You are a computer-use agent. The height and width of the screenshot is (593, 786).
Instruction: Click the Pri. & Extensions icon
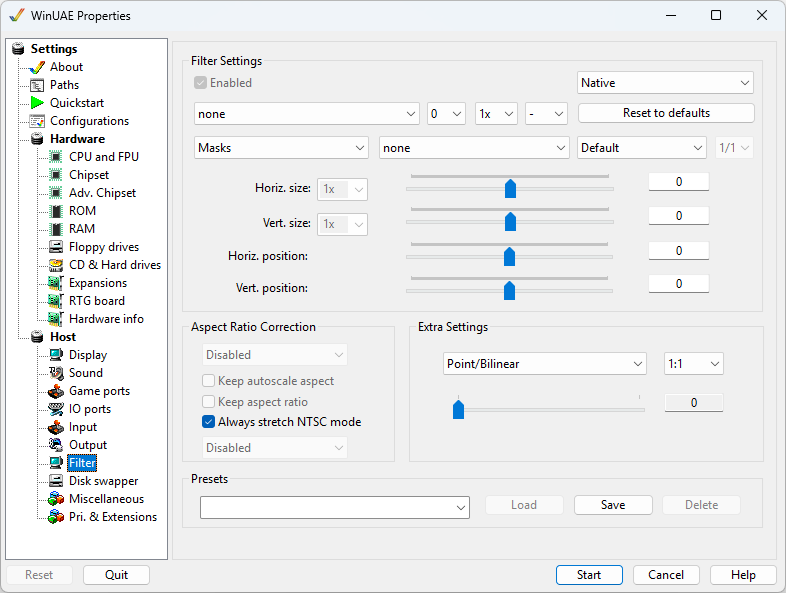tap(56, 517)
